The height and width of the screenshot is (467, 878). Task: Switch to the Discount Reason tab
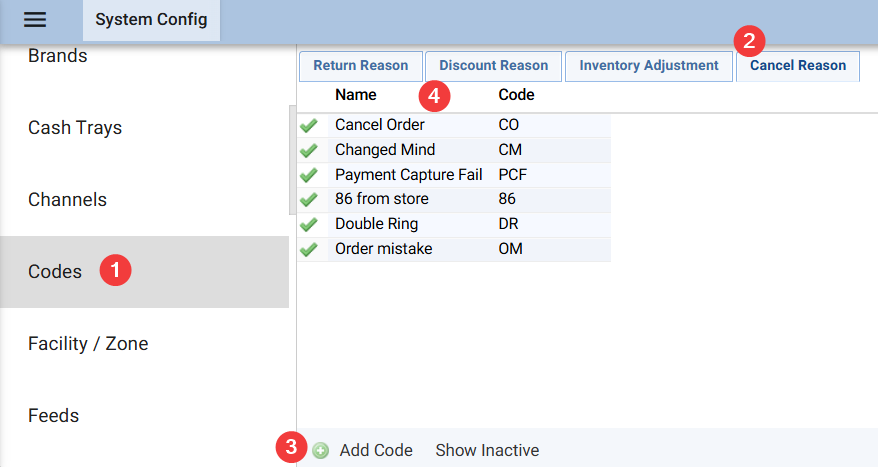tap(493, 66)
